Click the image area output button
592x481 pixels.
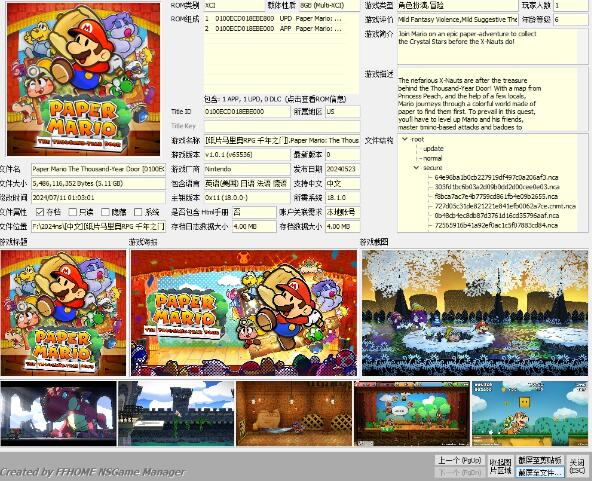[500, 466]
